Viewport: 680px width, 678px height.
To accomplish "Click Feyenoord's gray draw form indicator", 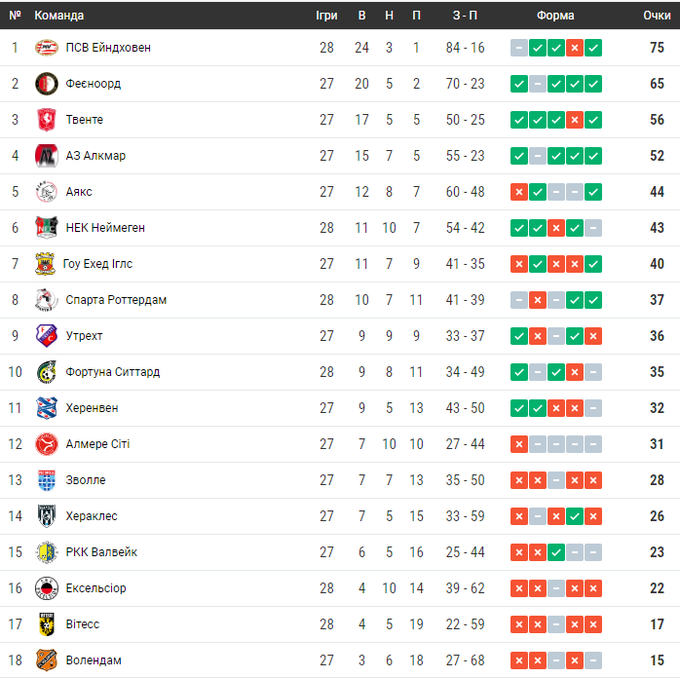I will (x=537, y=84).
